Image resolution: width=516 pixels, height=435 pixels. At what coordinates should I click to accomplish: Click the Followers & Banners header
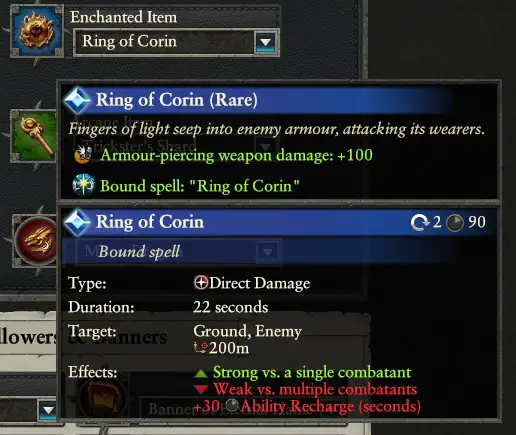tap(83, 337)
